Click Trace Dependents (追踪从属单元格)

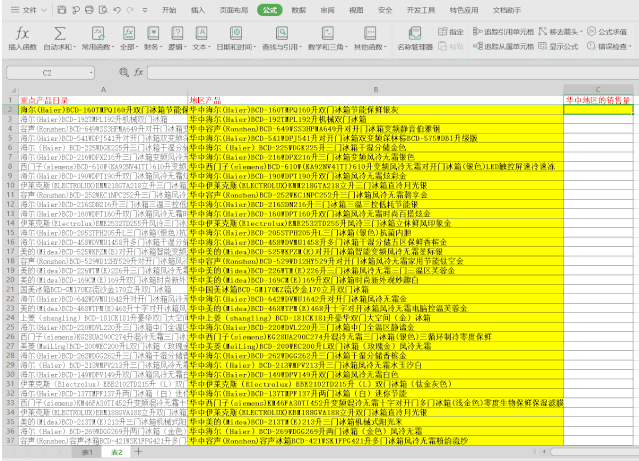503,46
